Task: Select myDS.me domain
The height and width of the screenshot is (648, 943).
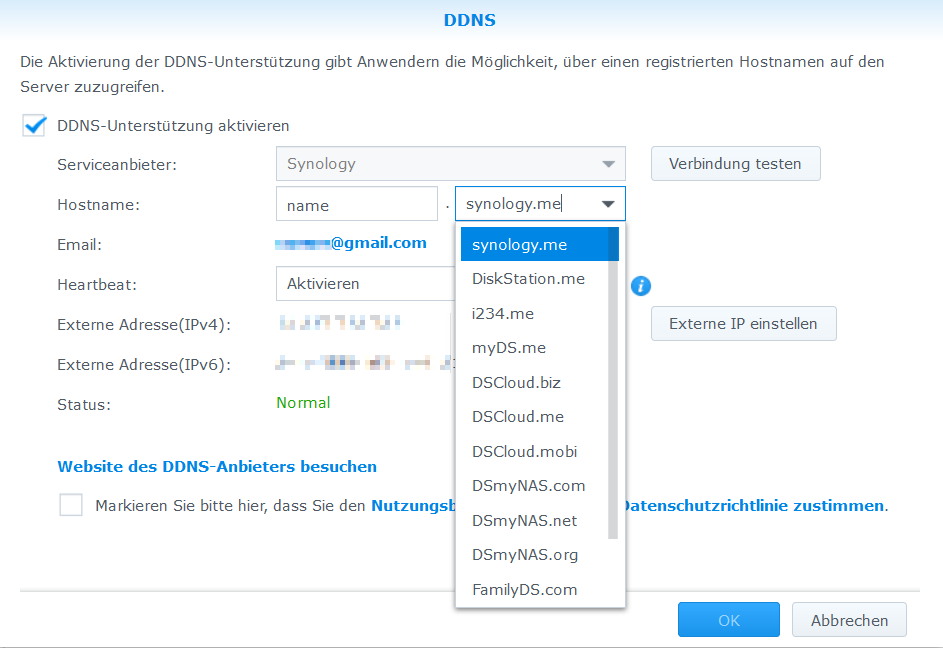Action: (x=535, y=348)
